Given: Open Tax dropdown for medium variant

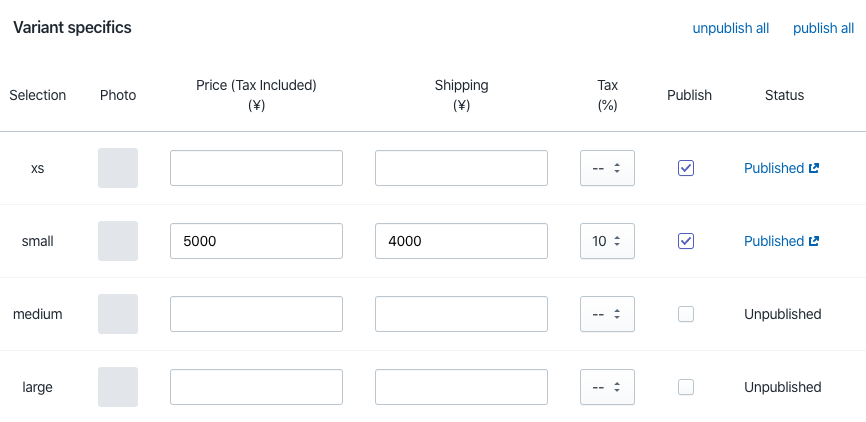Looking at the screenshot, I should (607, 314).
